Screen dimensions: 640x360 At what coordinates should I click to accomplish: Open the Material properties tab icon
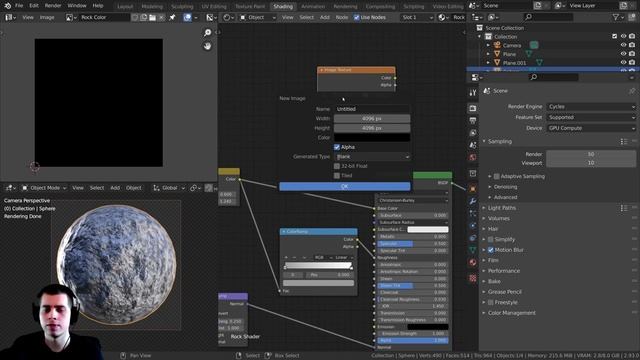[x=473, y=262]
